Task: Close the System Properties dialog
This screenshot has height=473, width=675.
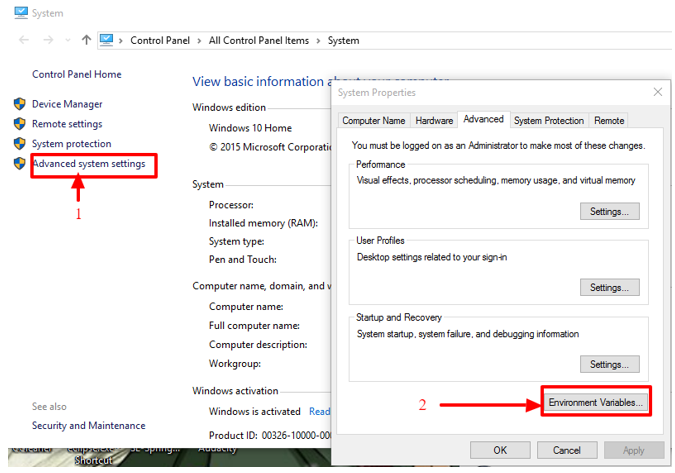Action: 657,92
